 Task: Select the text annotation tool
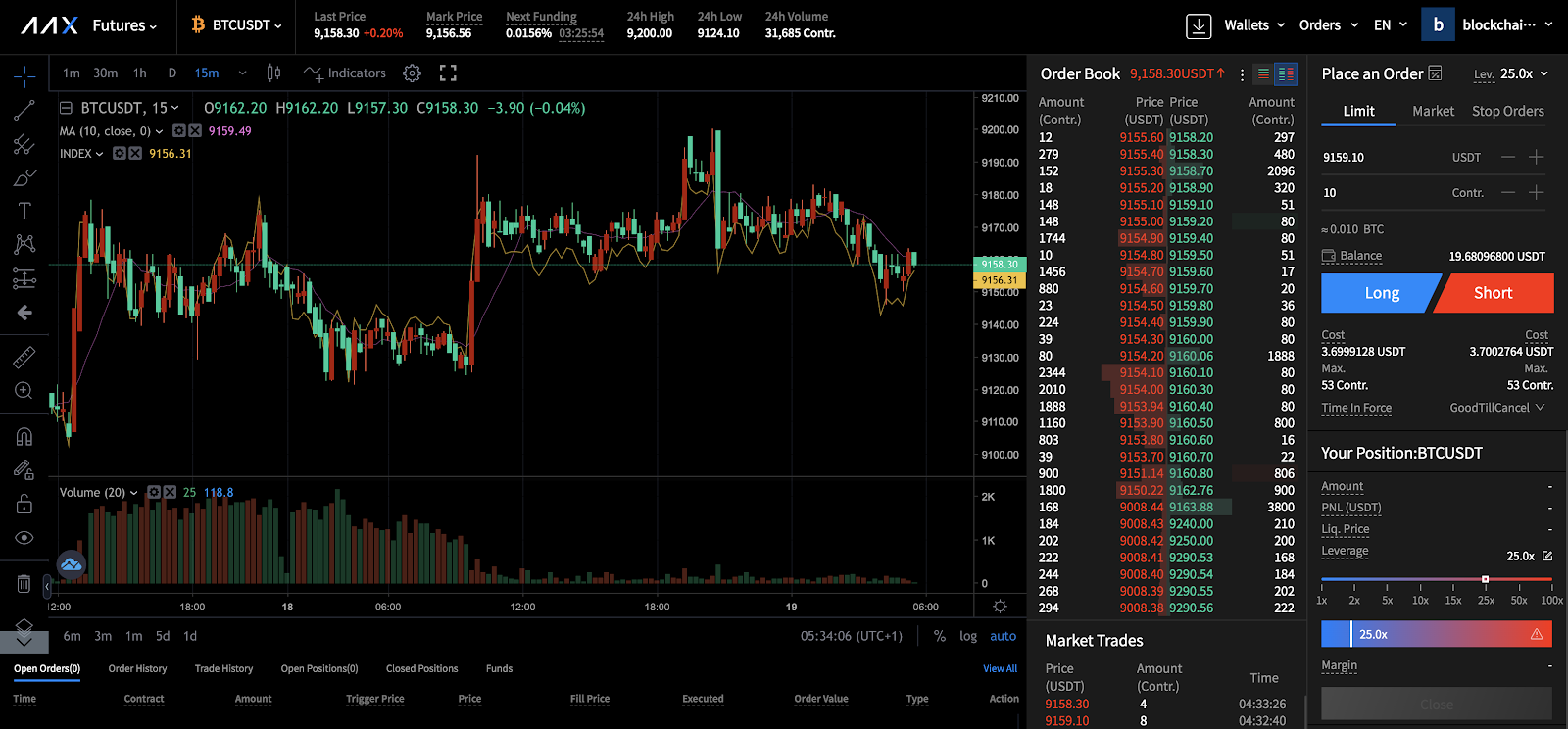pyautogui.click(x=24, y=211)
